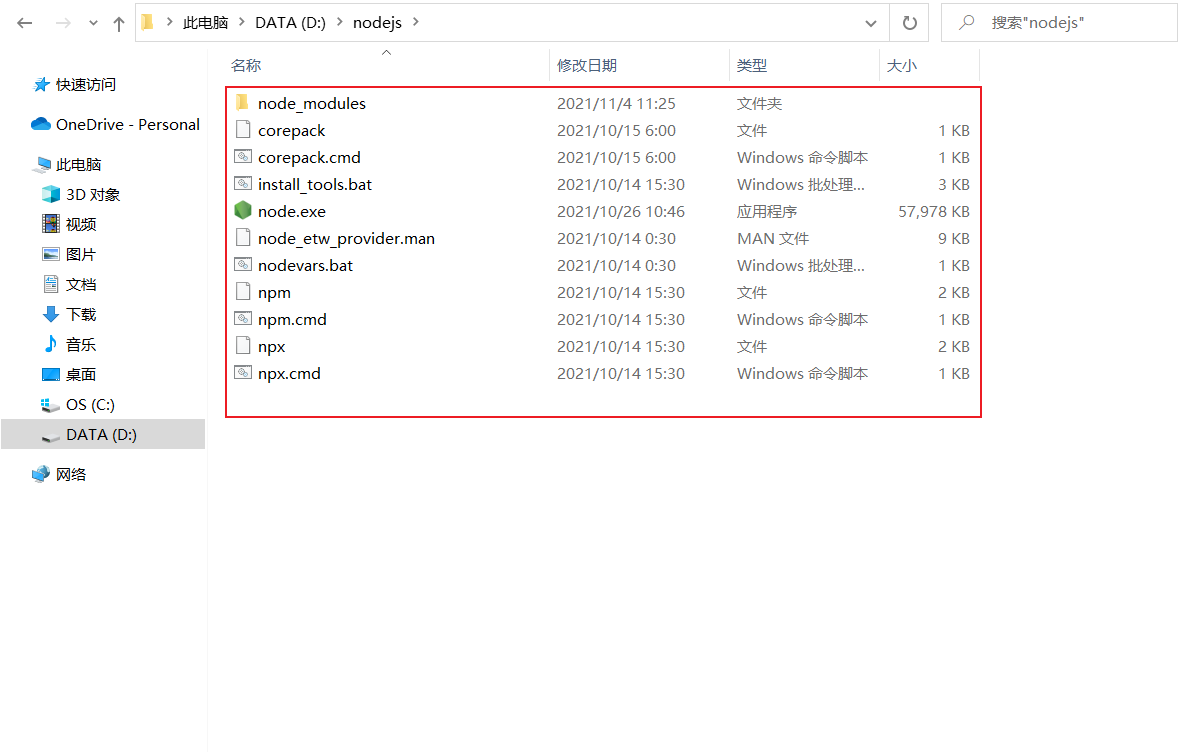Sort files by 类型 column
The width and height of the screenshot is (1188, 752).
(752, 66)
